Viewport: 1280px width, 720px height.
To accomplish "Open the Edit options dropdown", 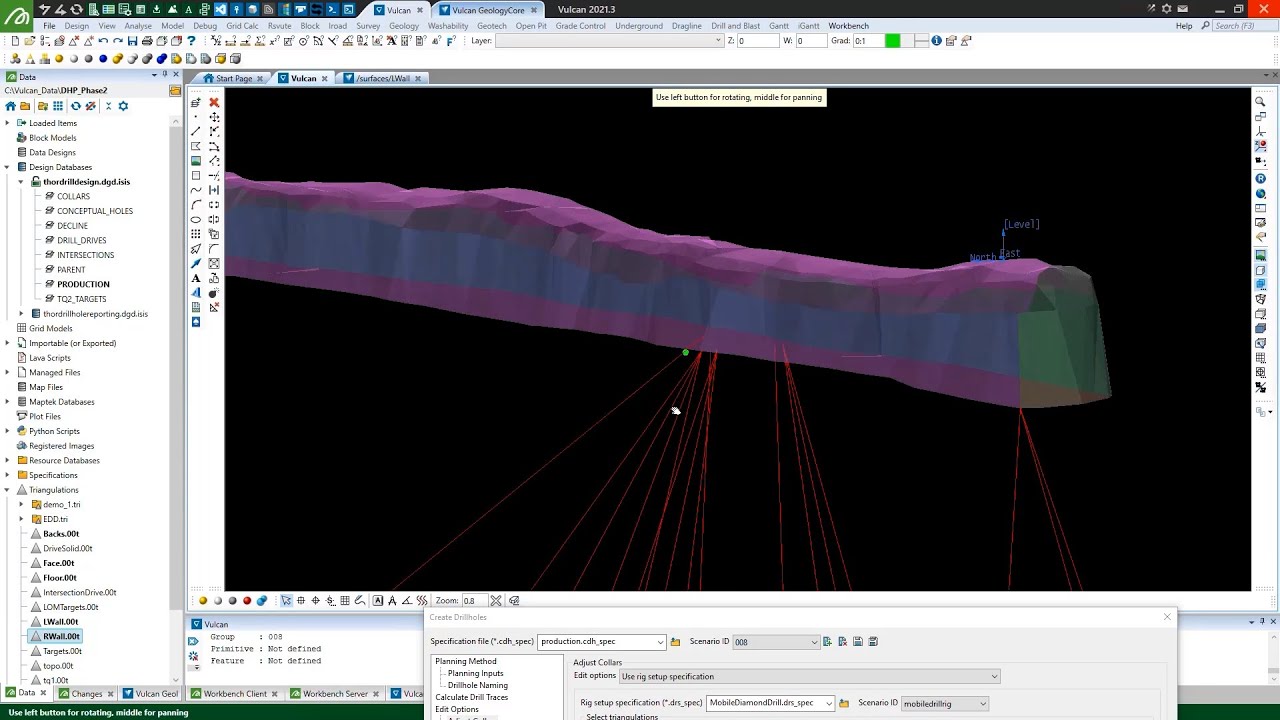I will coord(994,677).
